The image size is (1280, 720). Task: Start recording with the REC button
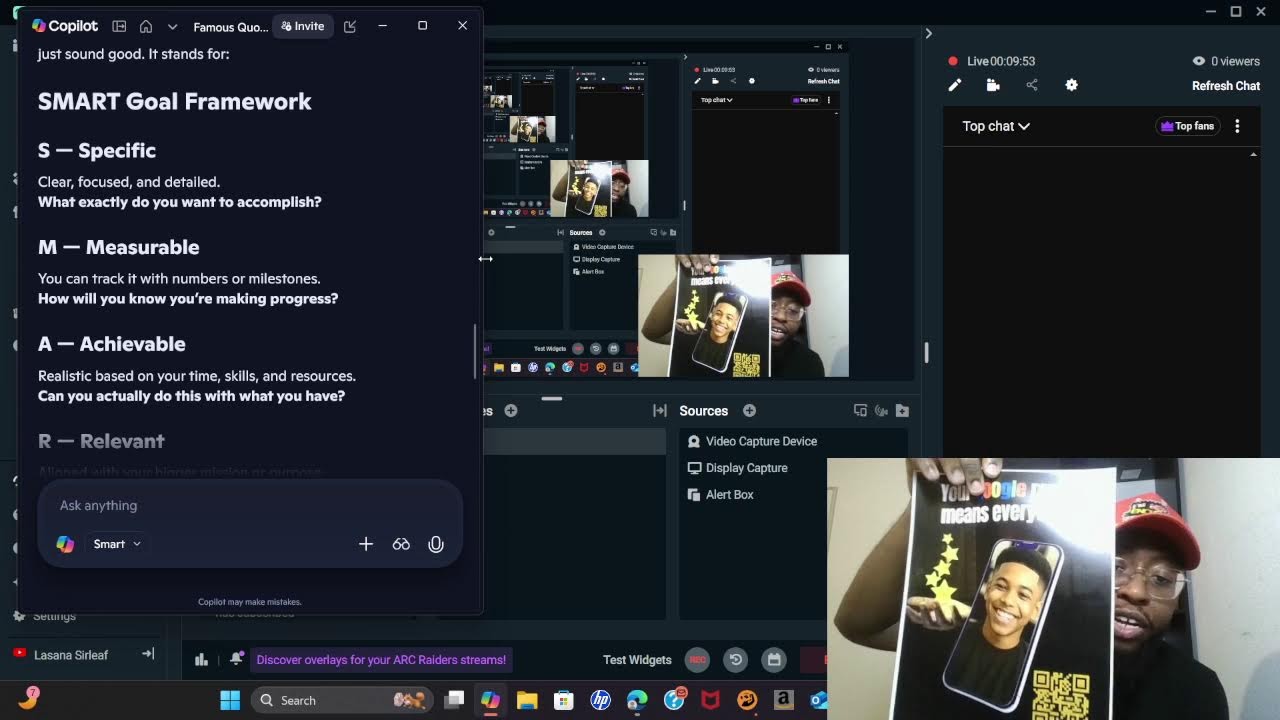point(698,660)
